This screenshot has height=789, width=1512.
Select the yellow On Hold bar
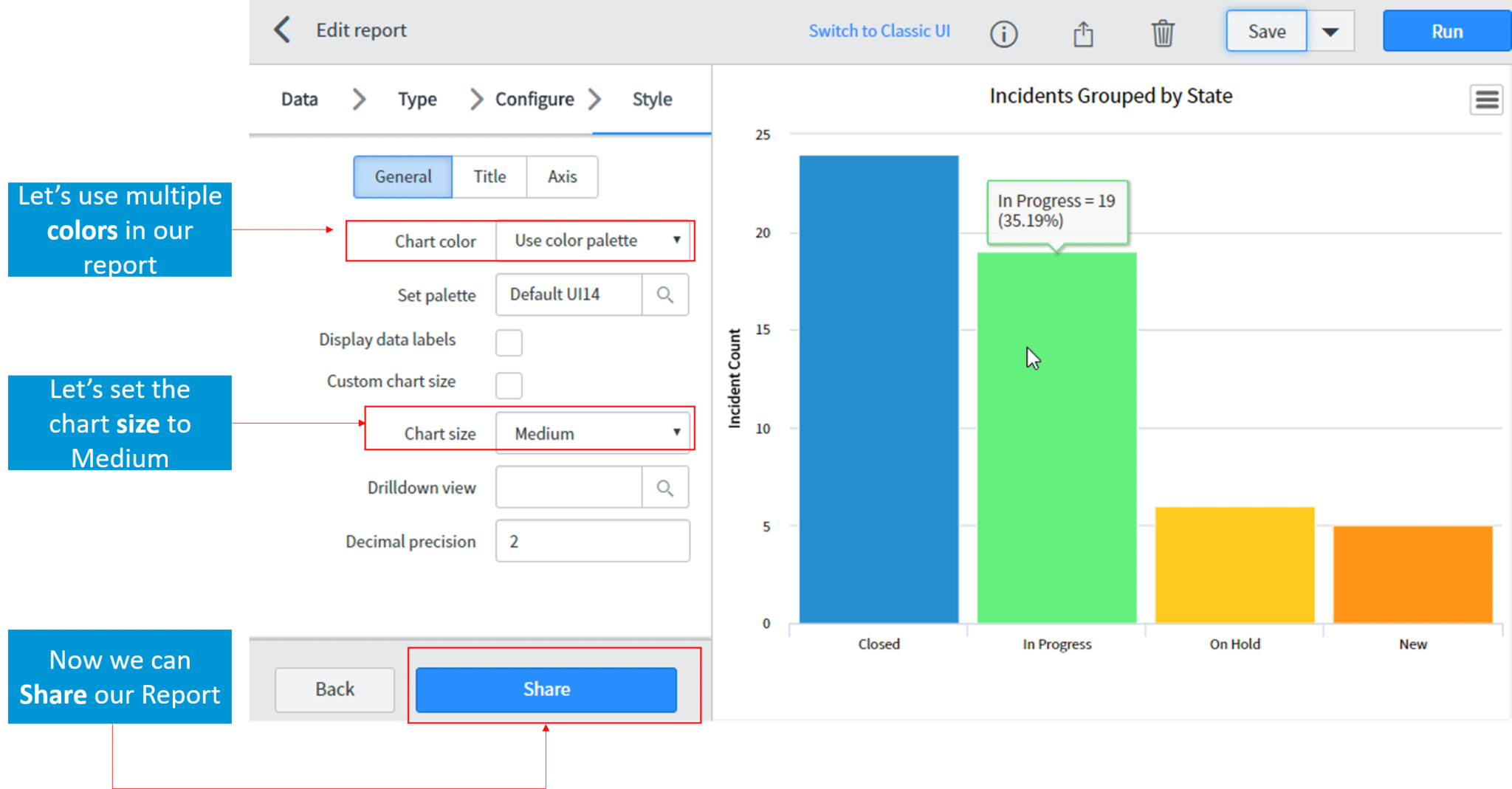pos(1234,565)
